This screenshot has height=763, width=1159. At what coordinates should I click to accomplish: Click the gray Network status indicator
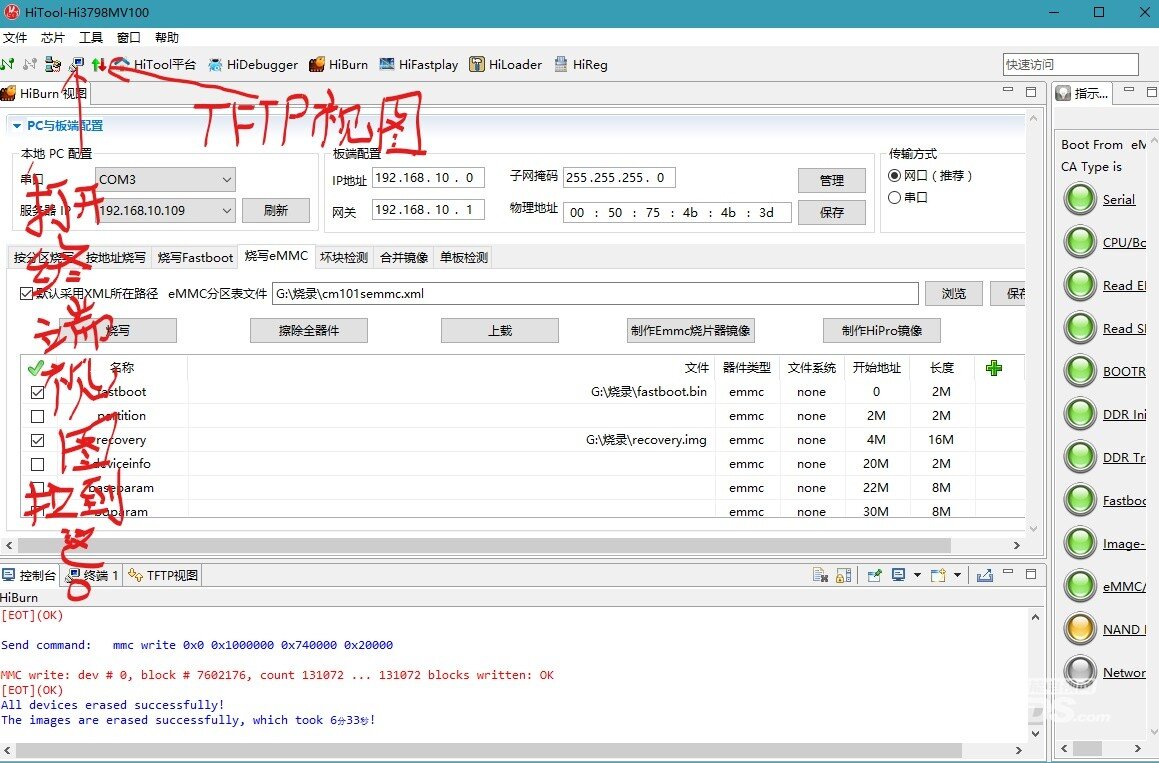point(1080,671)
